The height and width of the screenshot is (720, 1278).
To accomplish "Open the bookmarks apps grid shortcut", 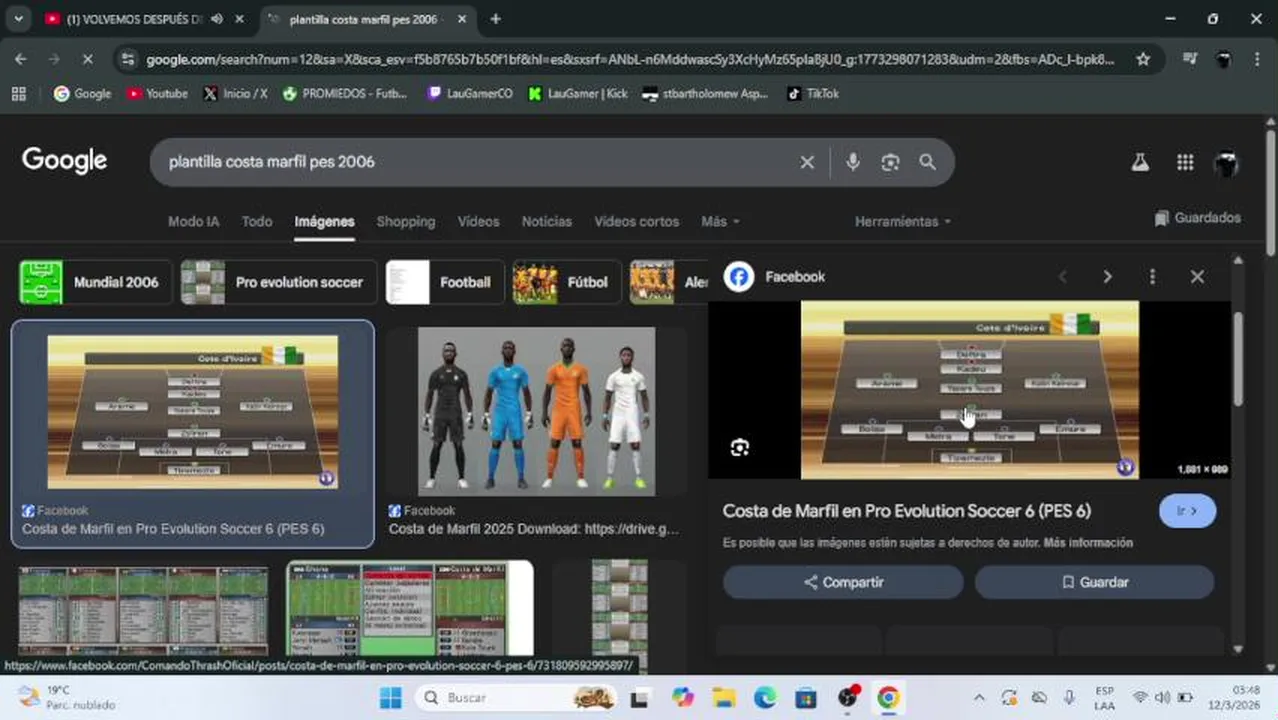I will click(18, 94).
